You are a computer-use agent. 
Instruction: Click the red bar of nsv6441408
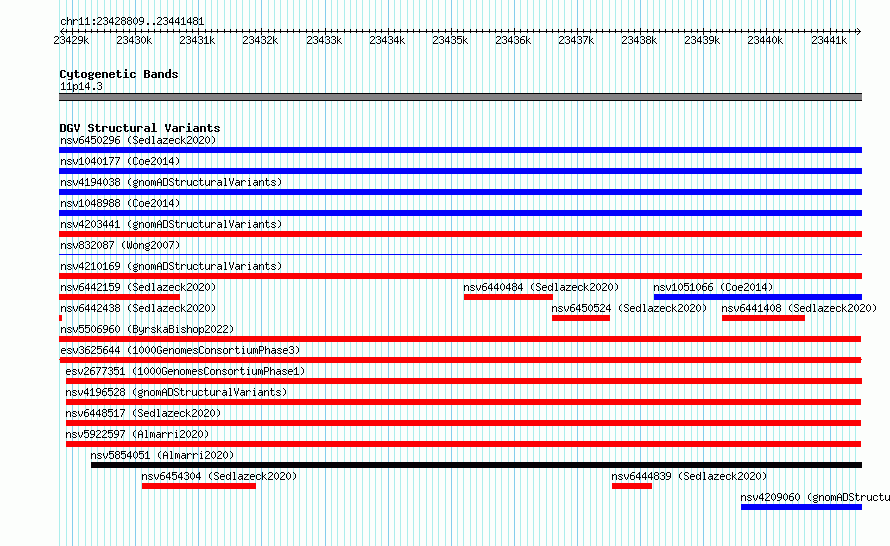763,318
